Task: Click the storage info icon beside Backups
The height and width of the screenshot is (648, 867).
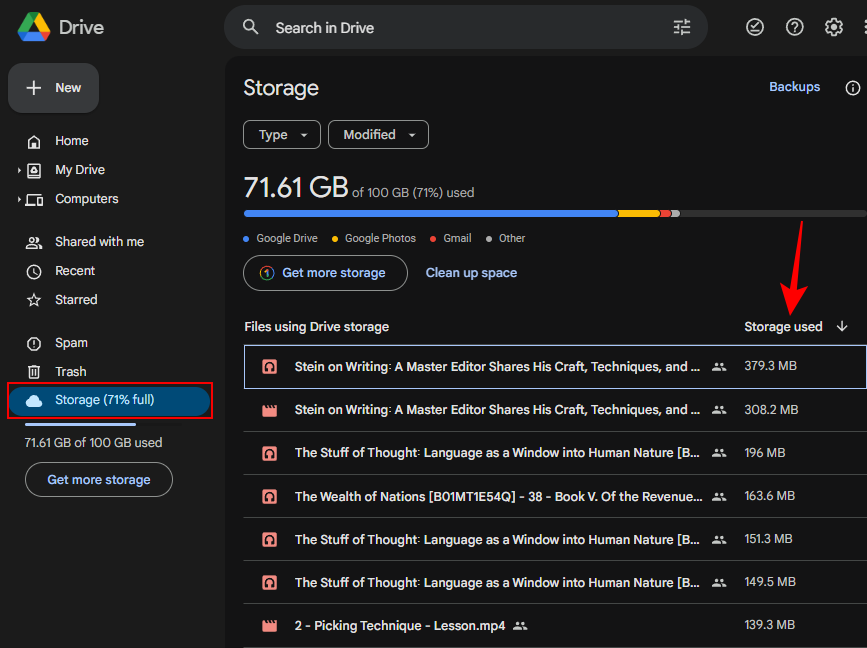Action: pyautogui.click(x=852, y=88)
